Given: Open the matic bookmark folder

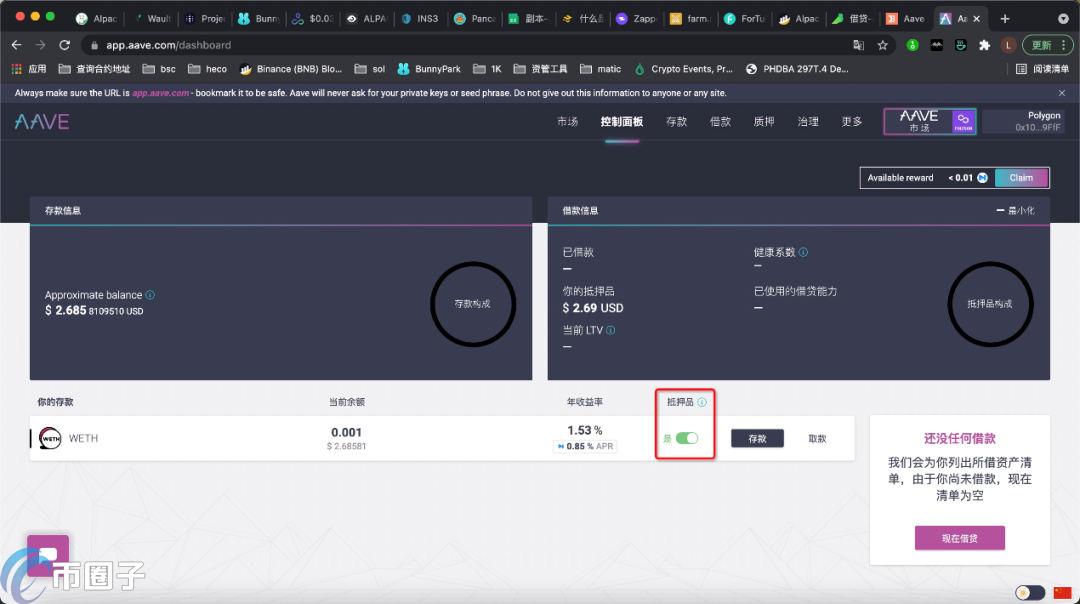Looking at the screenshot, I should pyautogui.click(x=601, y=69).
